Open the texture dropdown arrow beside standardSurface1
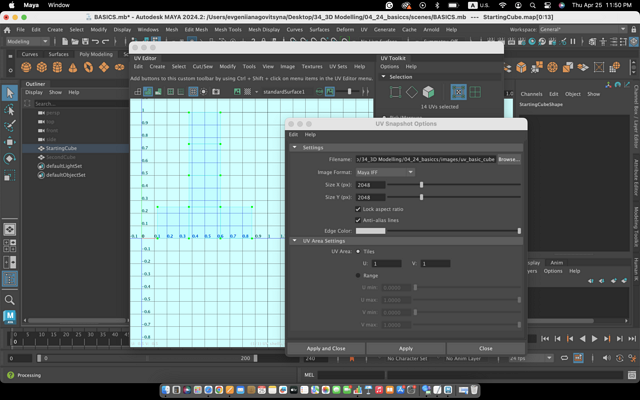The width and height of the screenshot is (640, 400). [x=256, y=92]
